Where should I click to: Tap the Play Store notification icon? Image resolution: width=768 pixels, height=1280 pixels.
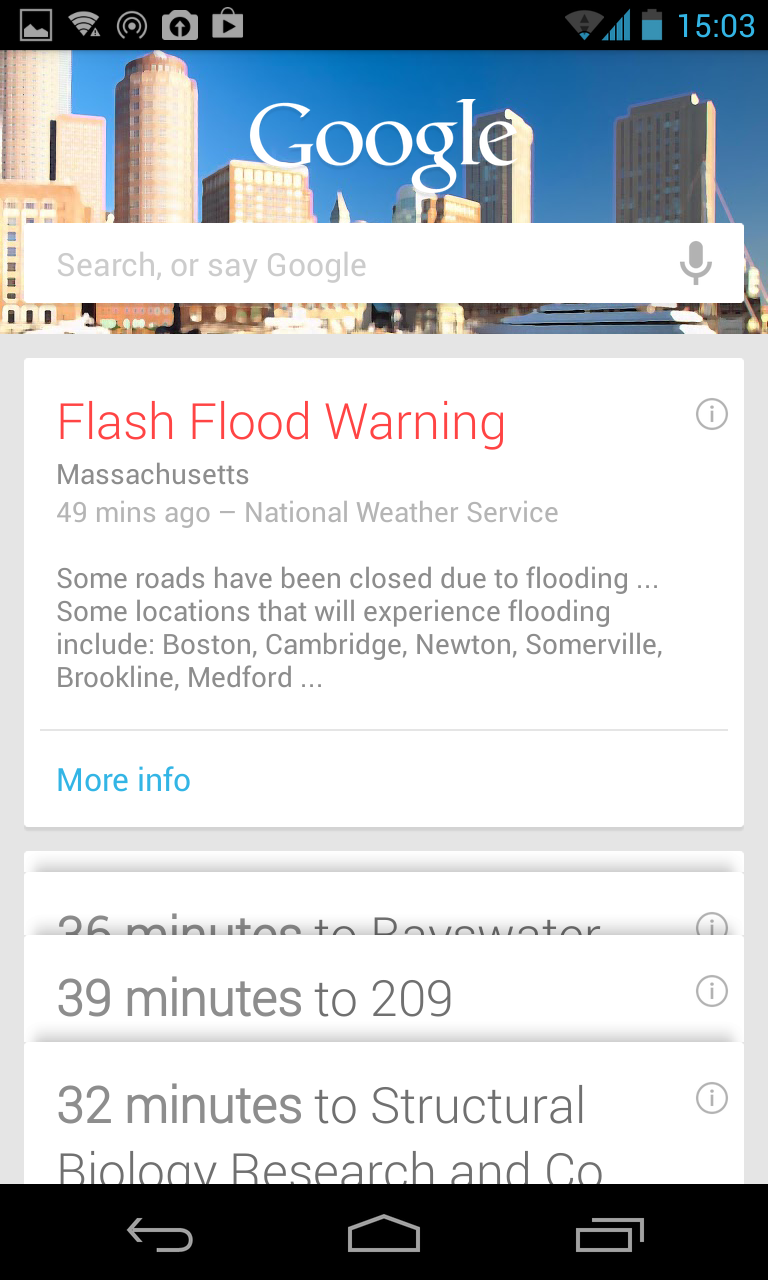(227, 24)
